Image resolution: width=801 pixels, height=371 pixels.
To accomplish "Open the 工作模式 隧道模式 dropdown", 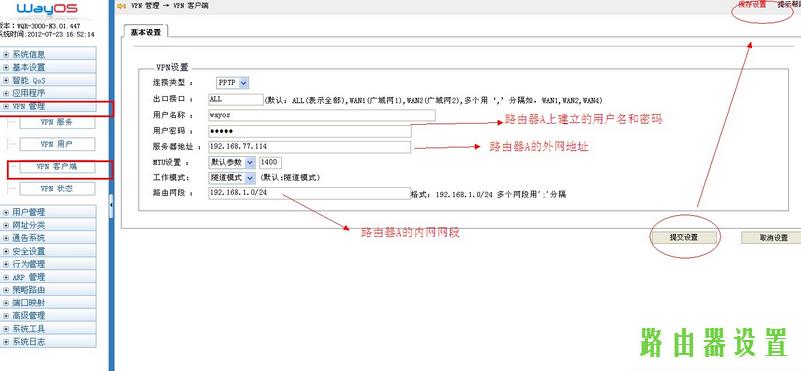I will coord(231,178).
